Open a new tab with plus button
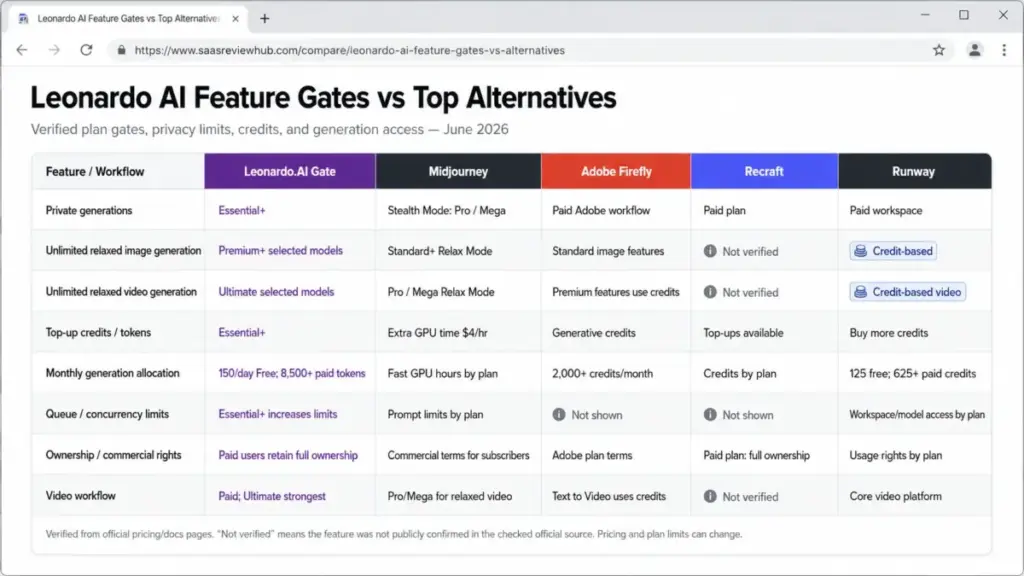The image size is (1024, 576). tap(264, 19)
